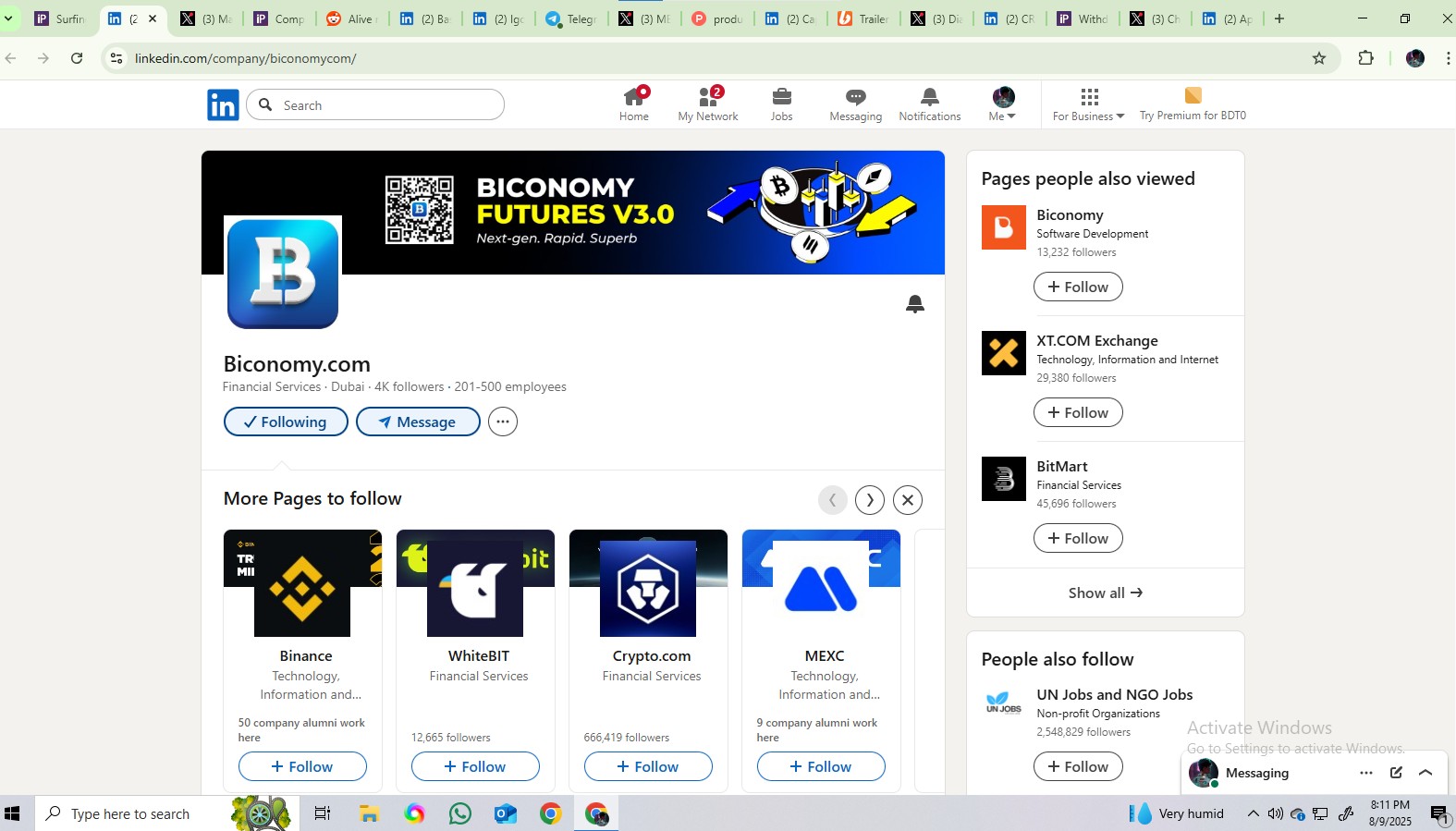The image size is (1456, 831).
Task: Open XT.COM Exchange page title
Action: click(1097, 340)
